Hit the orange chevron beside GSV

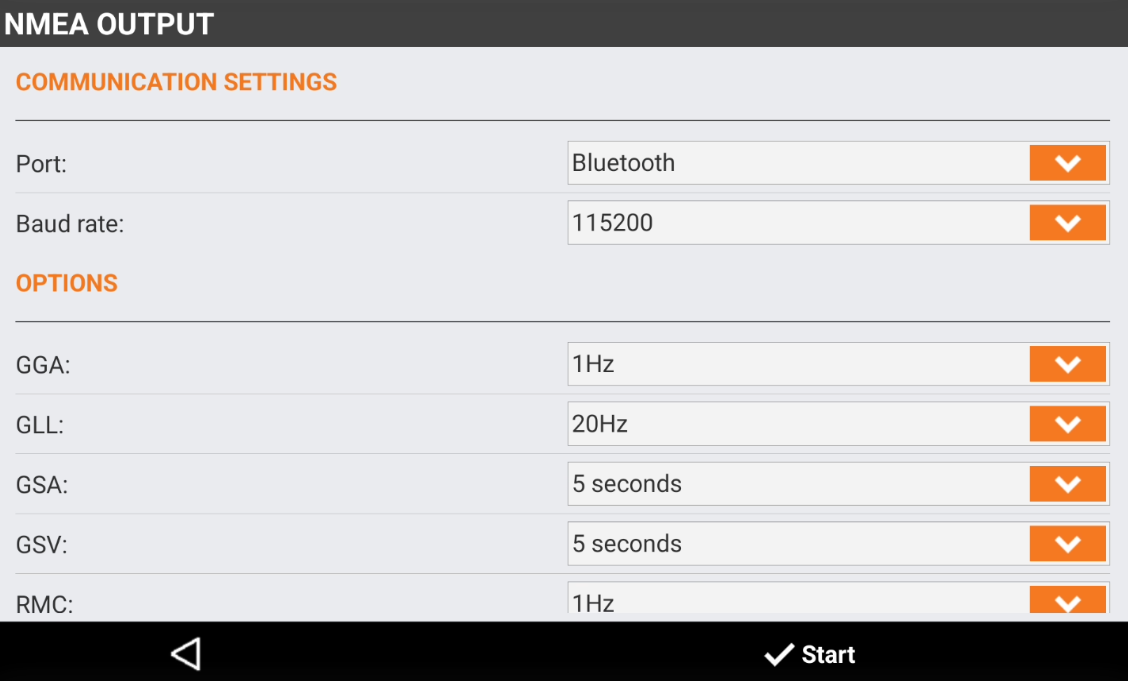point(1067,544)
